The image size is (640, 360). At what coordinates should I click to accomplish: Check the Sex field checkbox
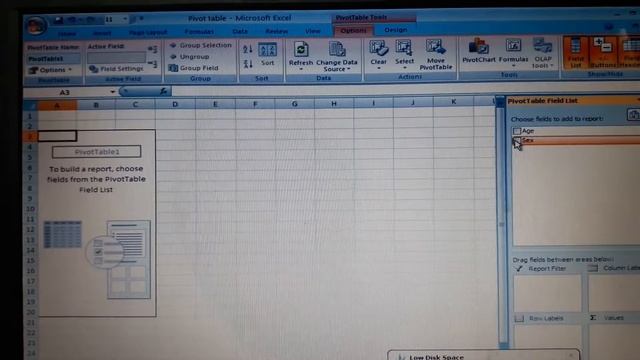click(x=517, y=140)
